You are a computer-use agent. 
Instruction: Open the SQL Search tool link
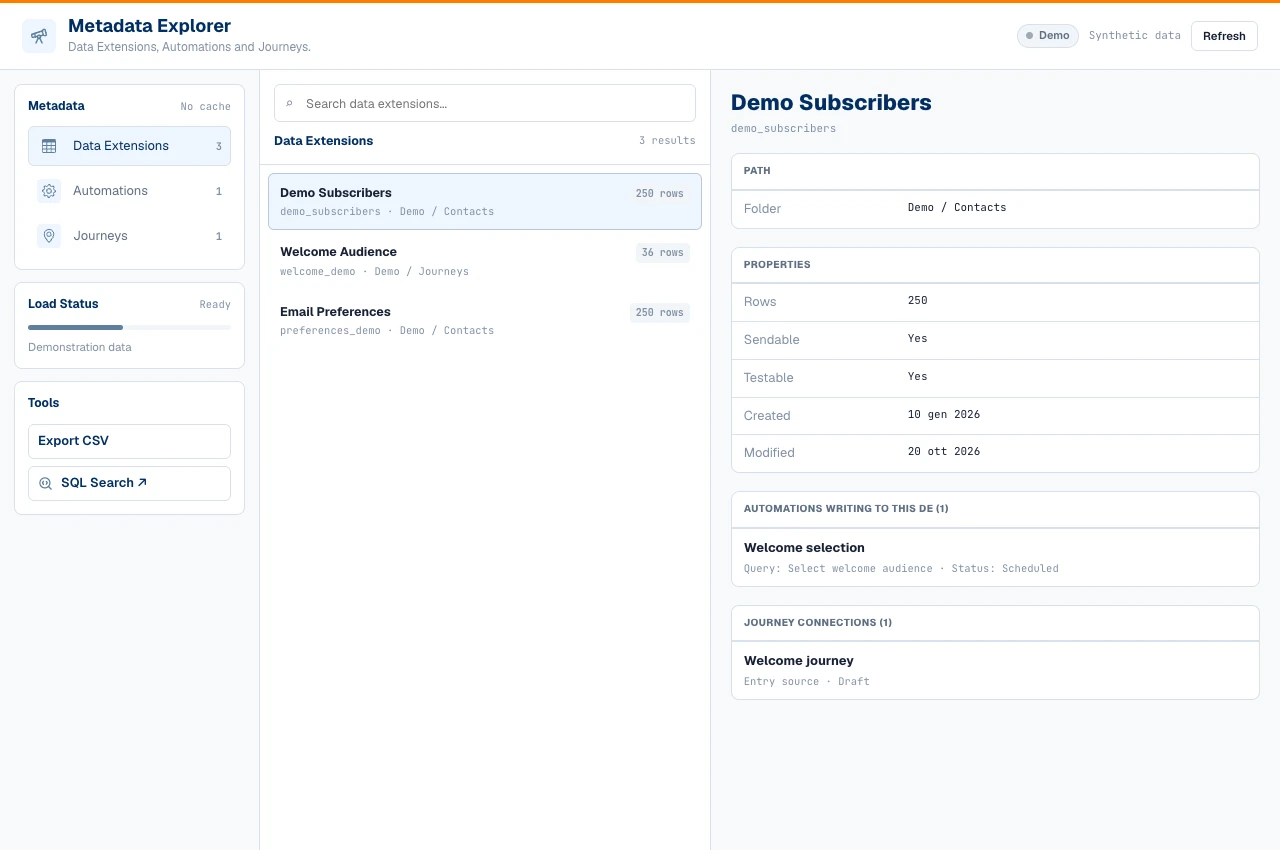[129, 483]
